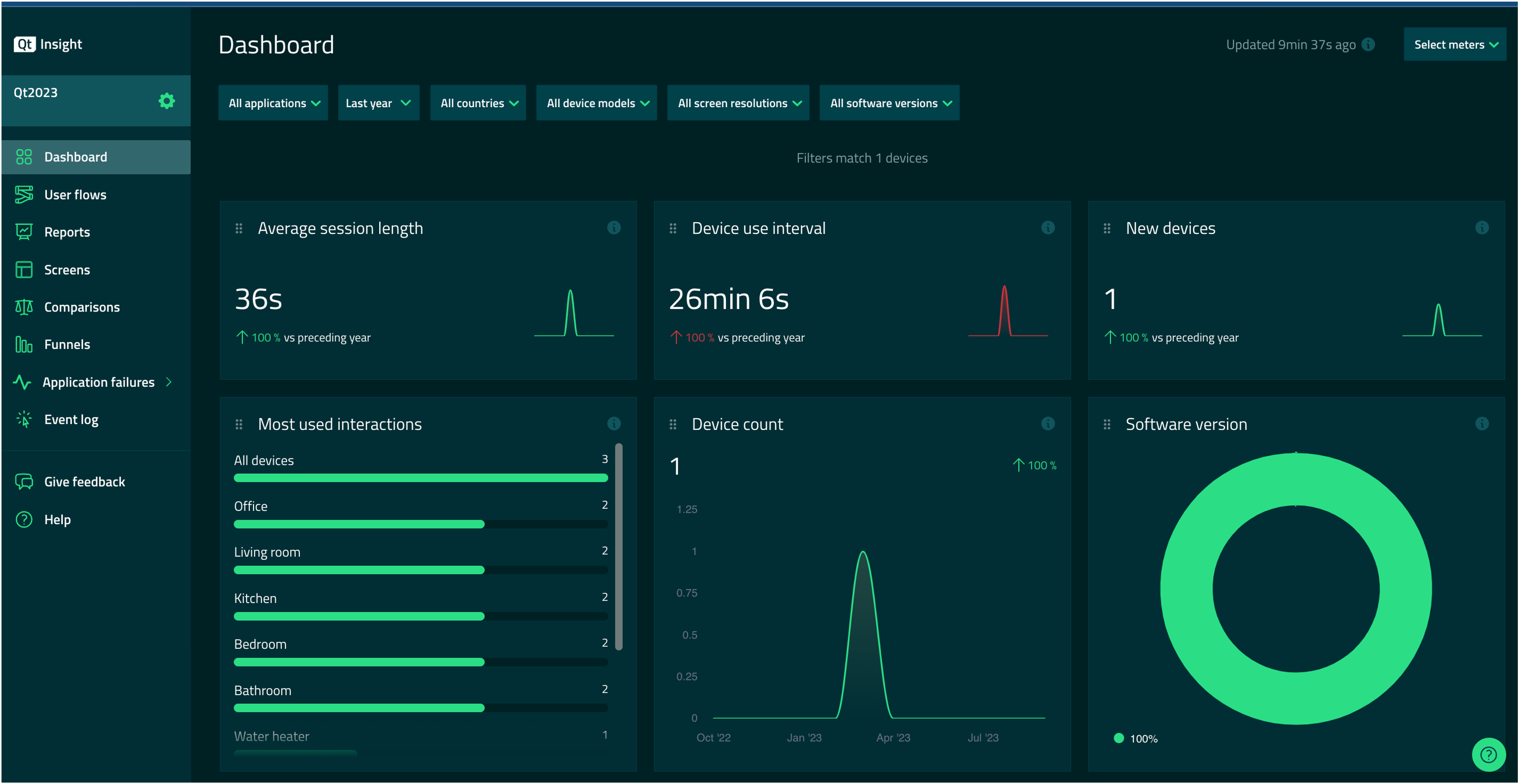This screenshot has height=784, width=1518.
Task: Click the Qt2023 project settings gear
Action: coord(167,100)
